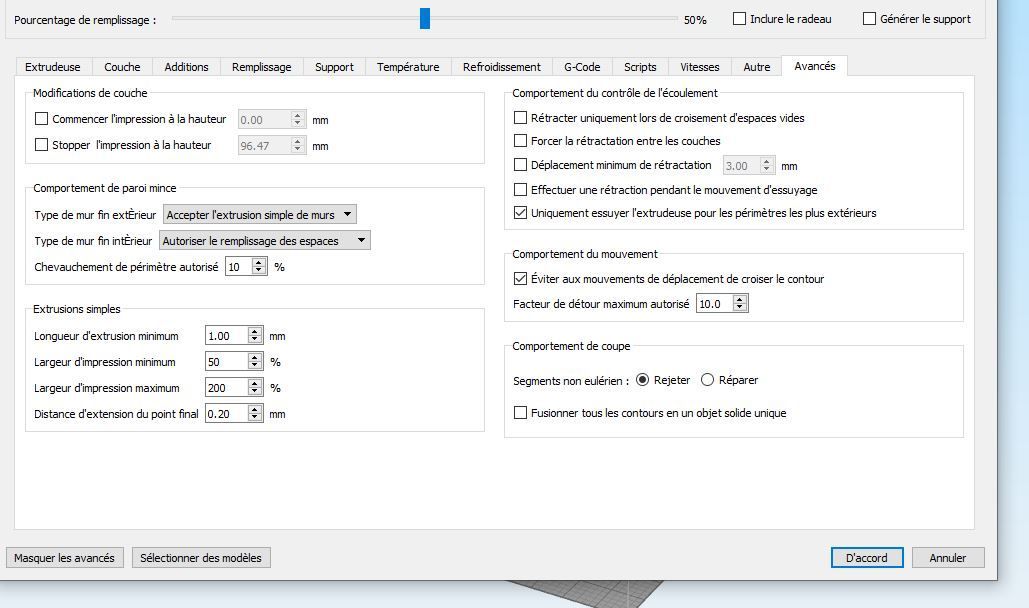Click the D'accord button
The height and width of the screenshot is (608, 1029).
point(867,557)
